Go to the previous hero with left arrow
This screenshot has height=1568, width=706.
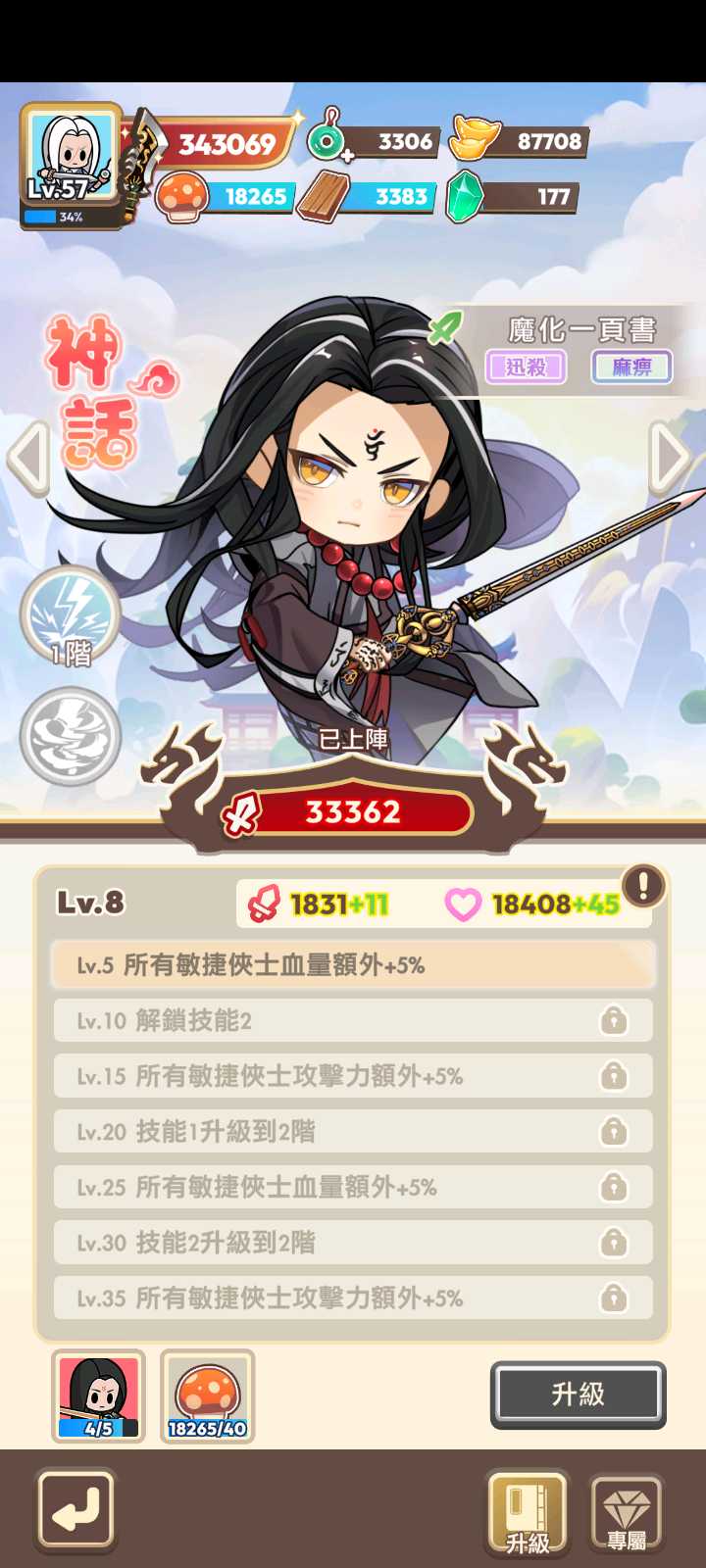(x=29, y=457)
